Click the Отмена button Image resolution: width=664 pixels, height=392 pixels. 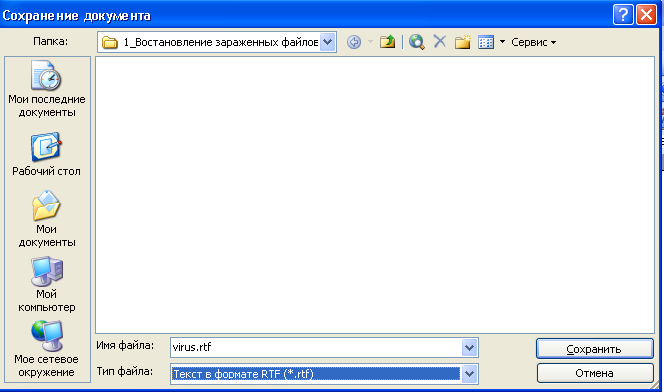click(595, 373)
